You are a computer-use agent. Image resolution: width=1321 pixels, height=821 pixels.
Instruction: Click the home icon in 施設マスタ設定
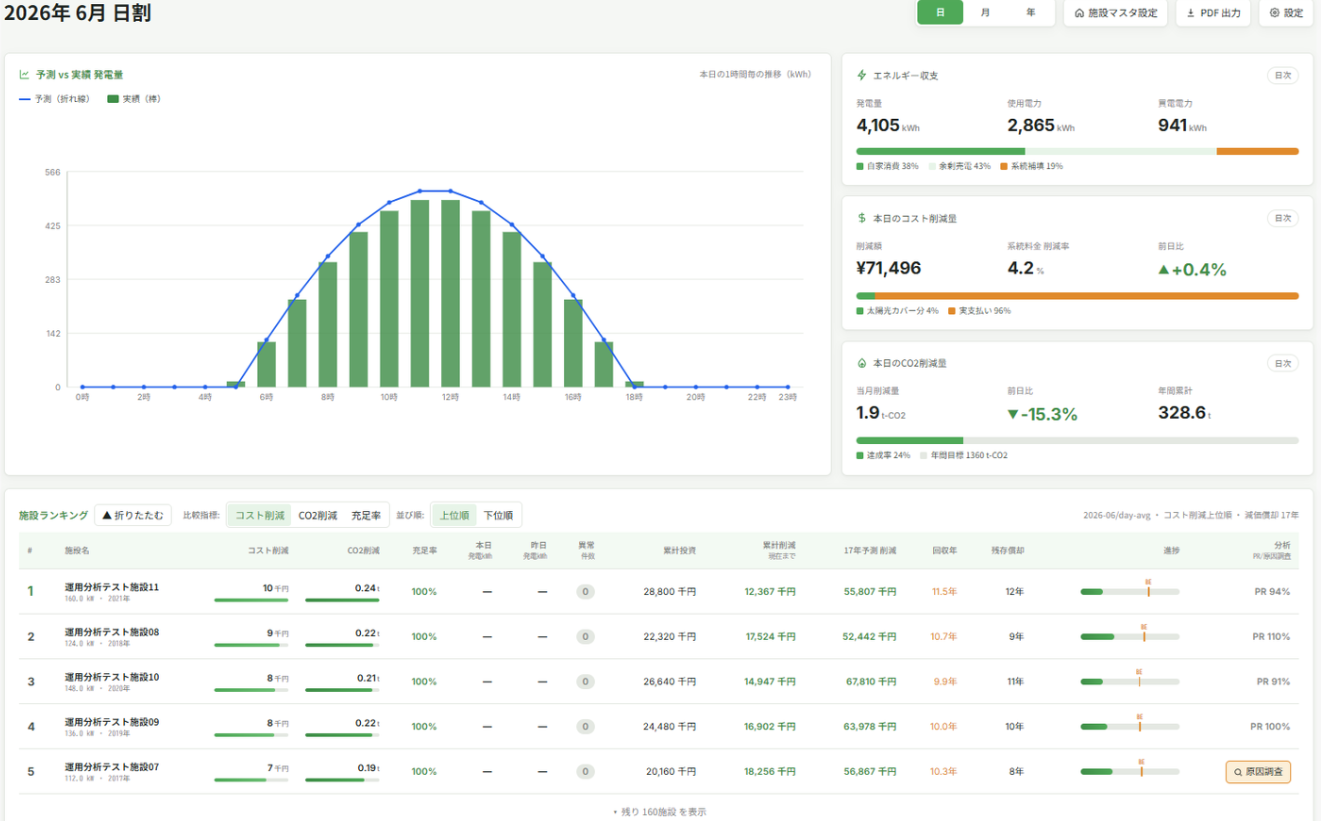(1079, 13)
